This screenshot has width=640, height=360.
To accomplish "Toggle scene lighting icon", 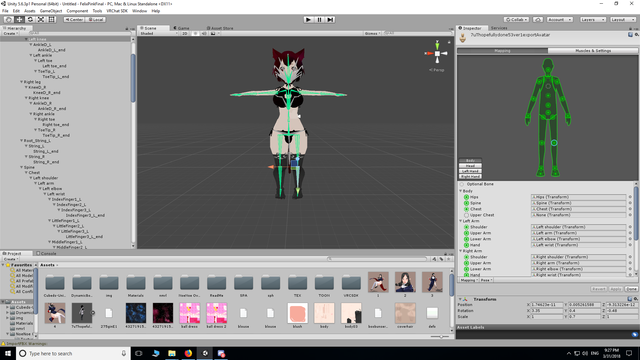I will coord(195,33).
